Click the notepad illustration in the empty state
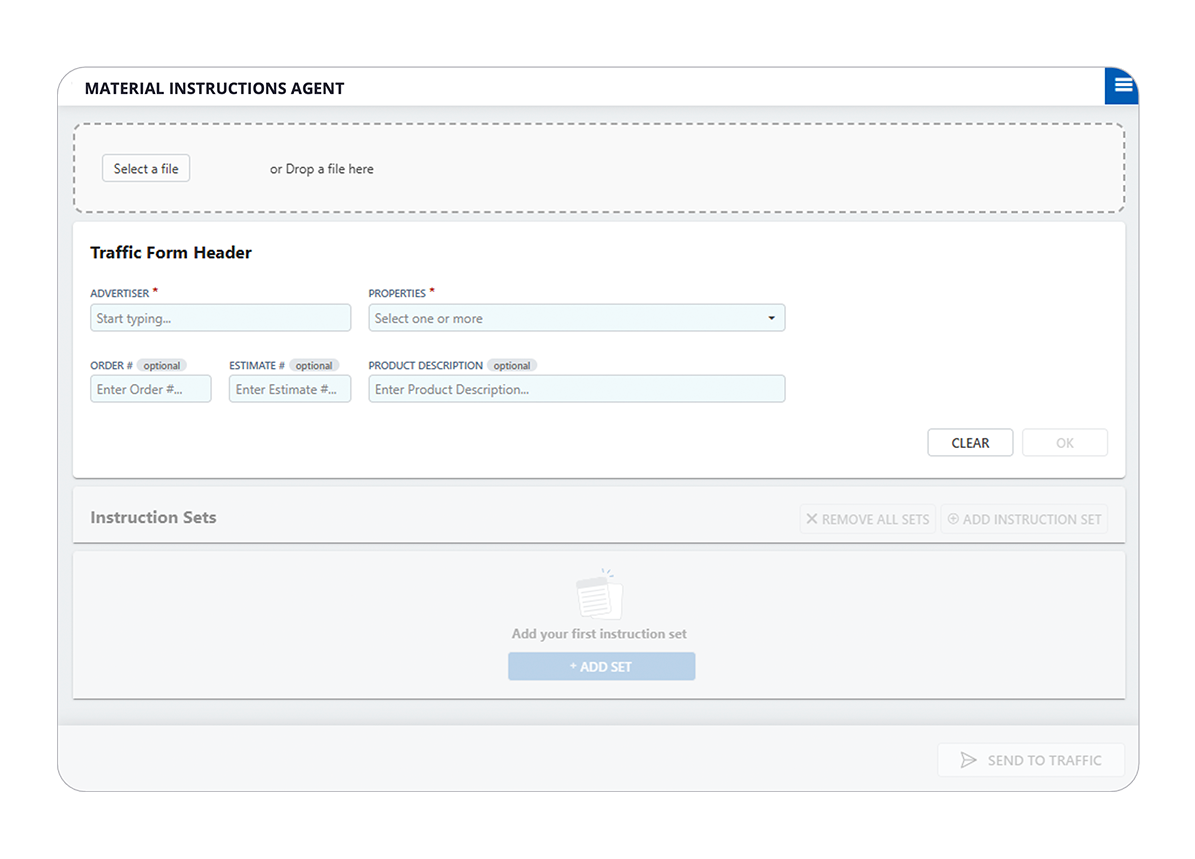The height and width of the screenshot is (859, 1195). point(600,596)
